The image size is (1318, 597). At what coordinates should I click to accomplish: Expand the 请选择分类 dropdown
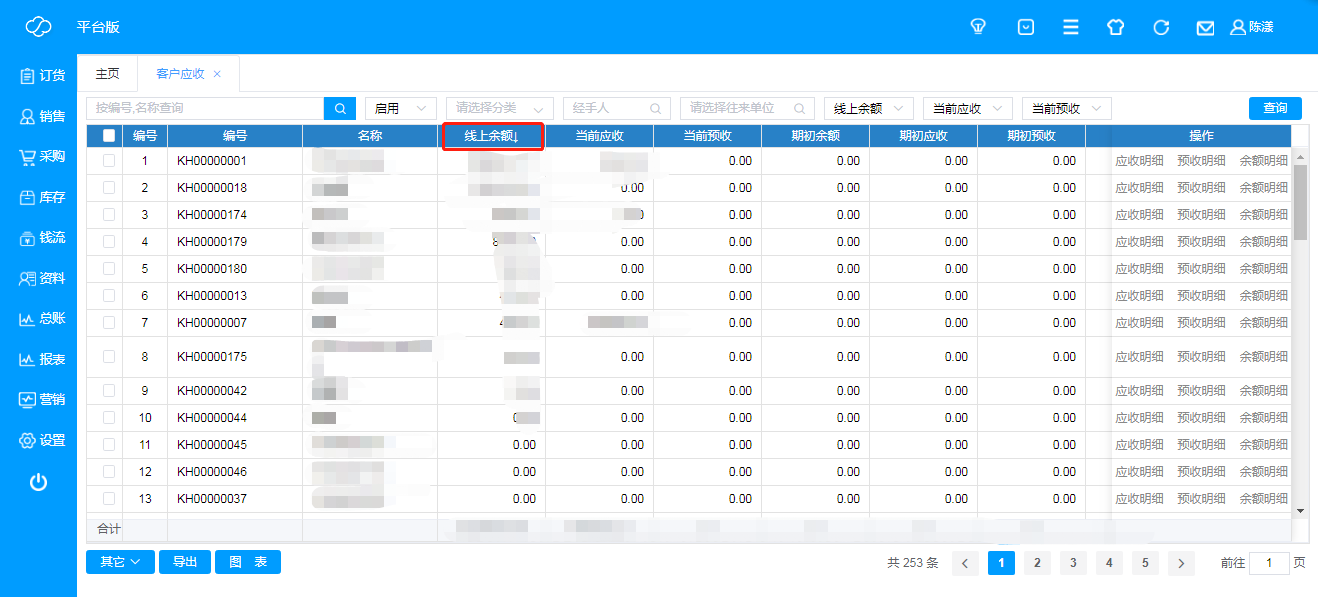pyautogui.click(x=500, y=108)
